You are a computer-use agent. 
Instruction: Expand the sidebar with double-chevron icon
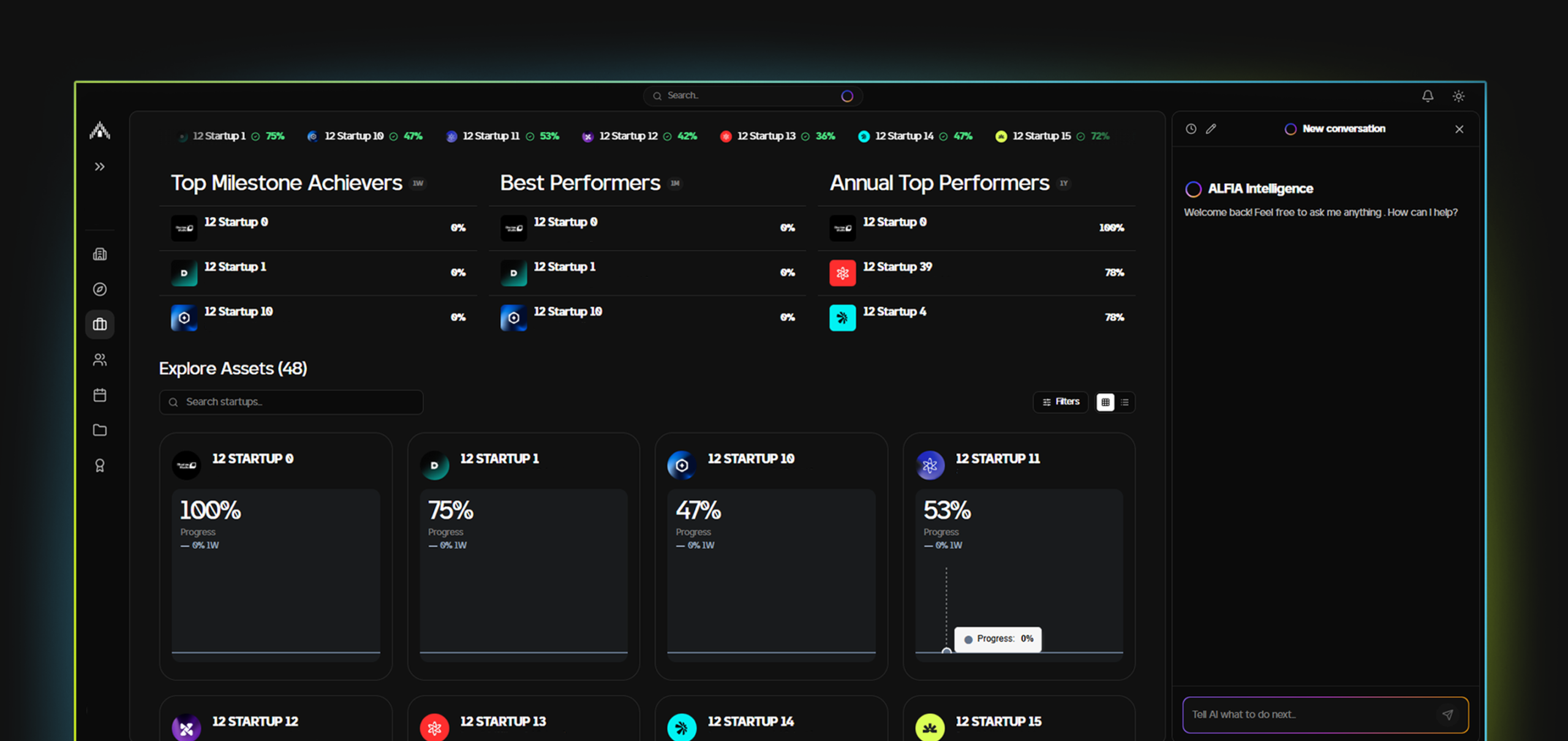coord(100,167)
